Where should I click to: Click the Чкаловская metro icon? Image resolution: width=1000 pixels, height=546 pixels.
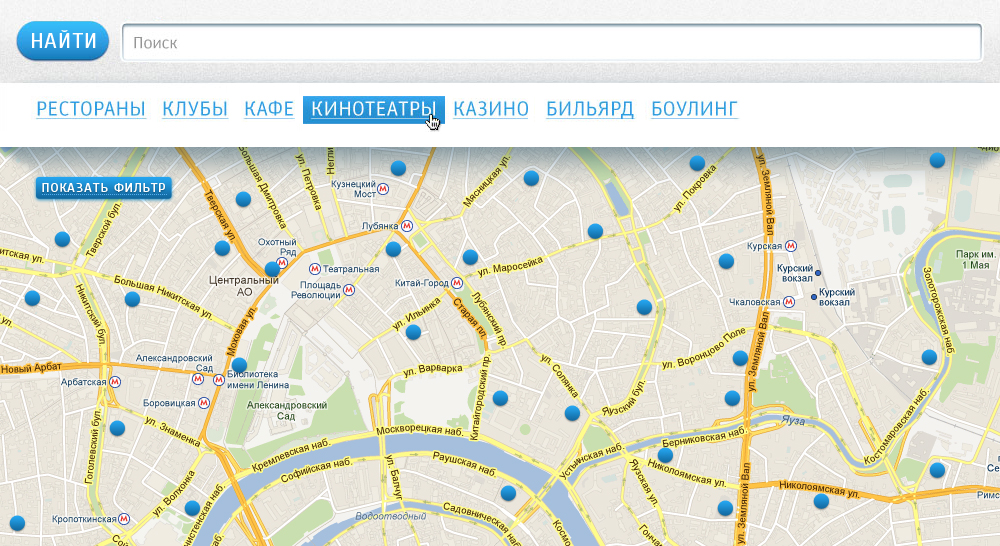(x=789, y=301)
